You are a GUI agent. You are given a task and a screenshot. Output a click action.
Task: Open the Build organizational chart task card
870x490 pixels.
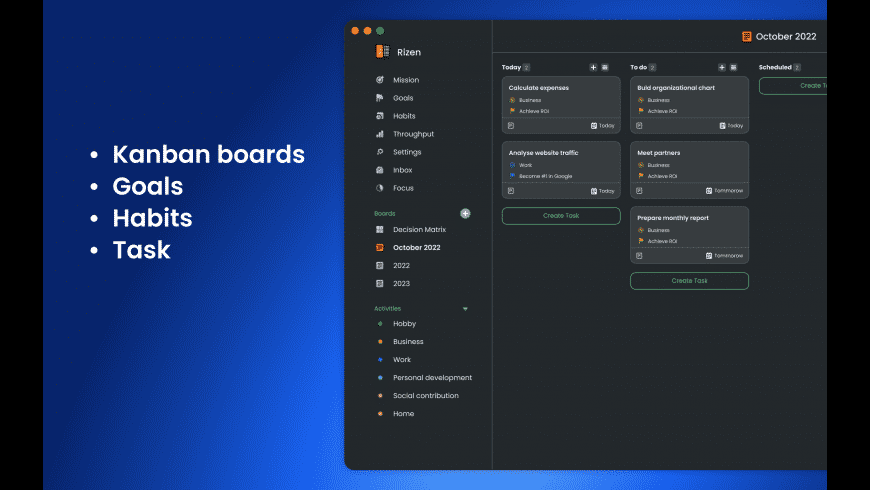pyautogui.click(x=689, y=105)
